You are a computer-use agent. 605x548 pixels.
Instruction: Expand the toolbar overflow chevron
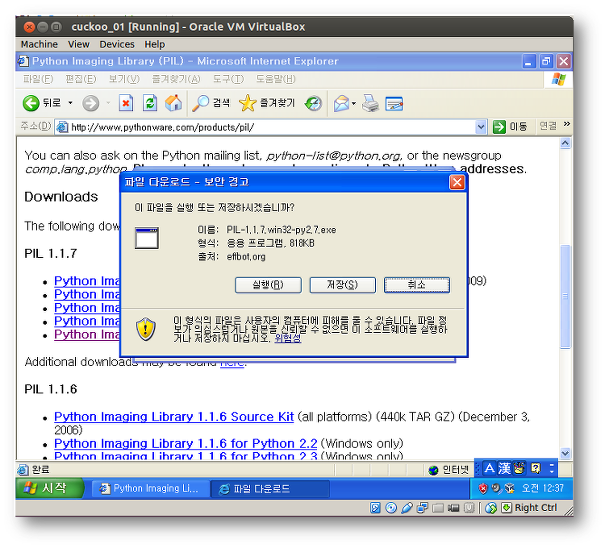(566, 124)
